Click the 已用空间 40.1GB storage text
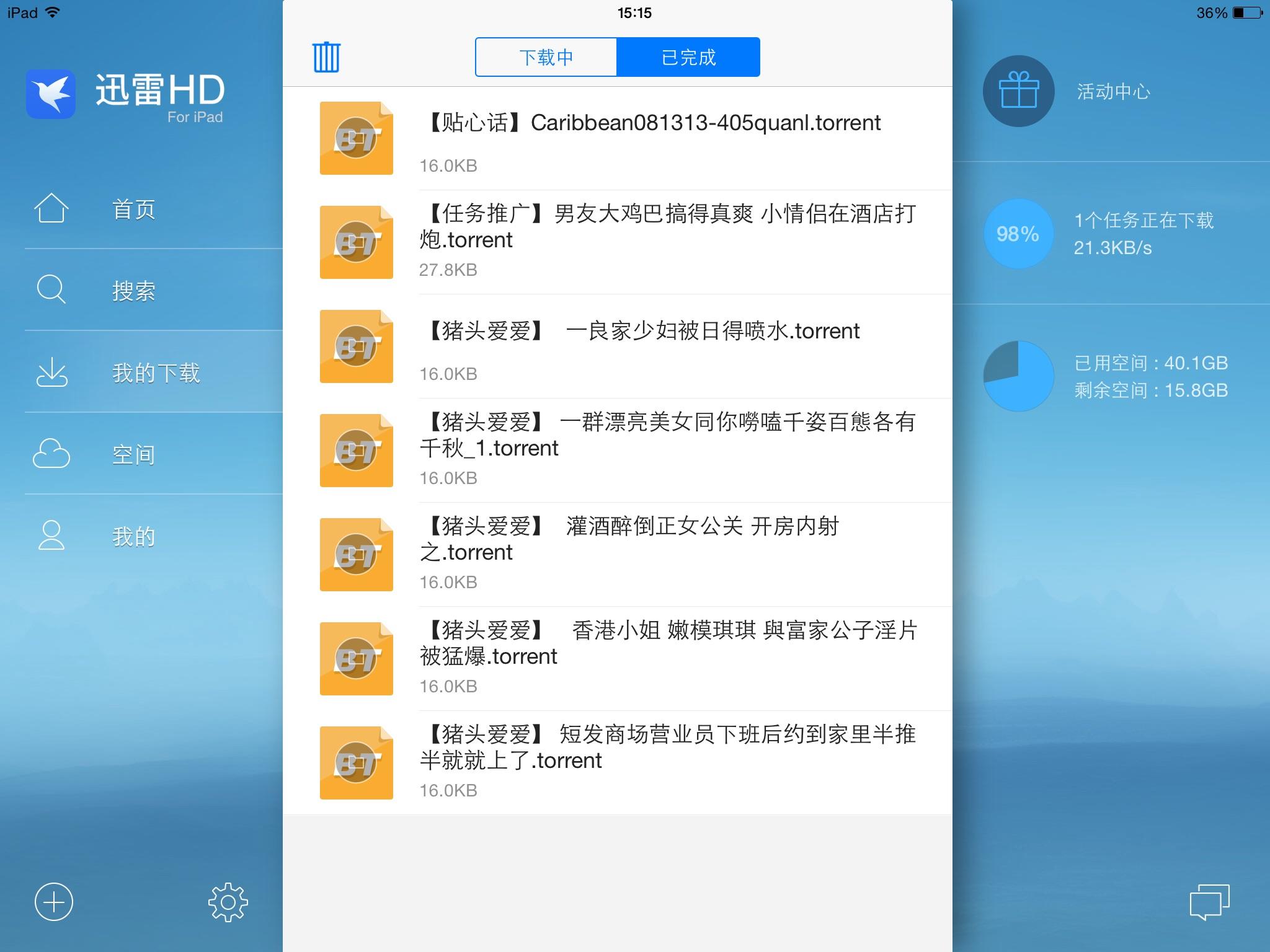 [x=1151, y=363]
